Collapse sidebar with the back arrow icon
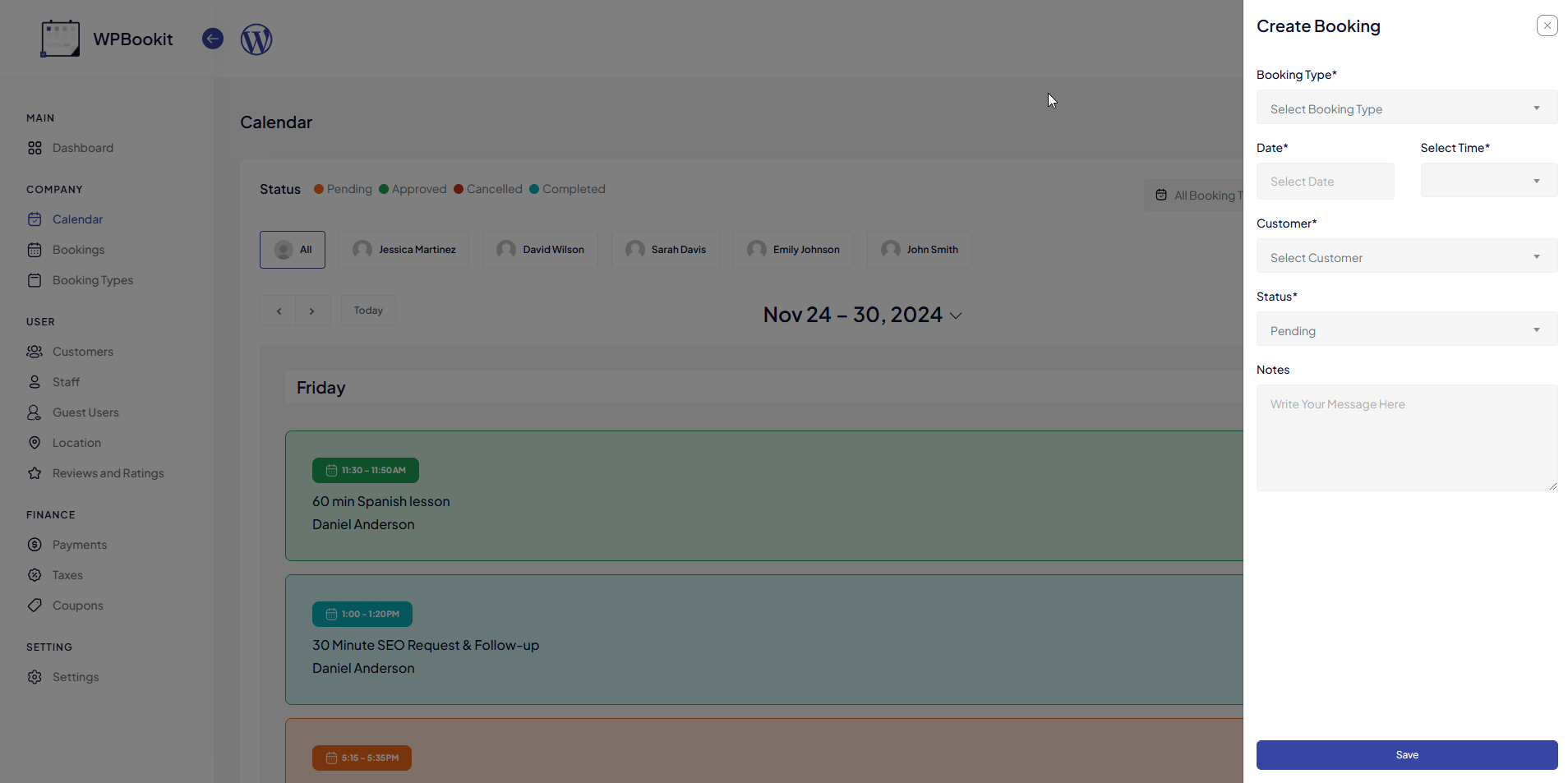The width and height of the screenshot is (1568, 783). pyautogui.click(x=213, y=39)
